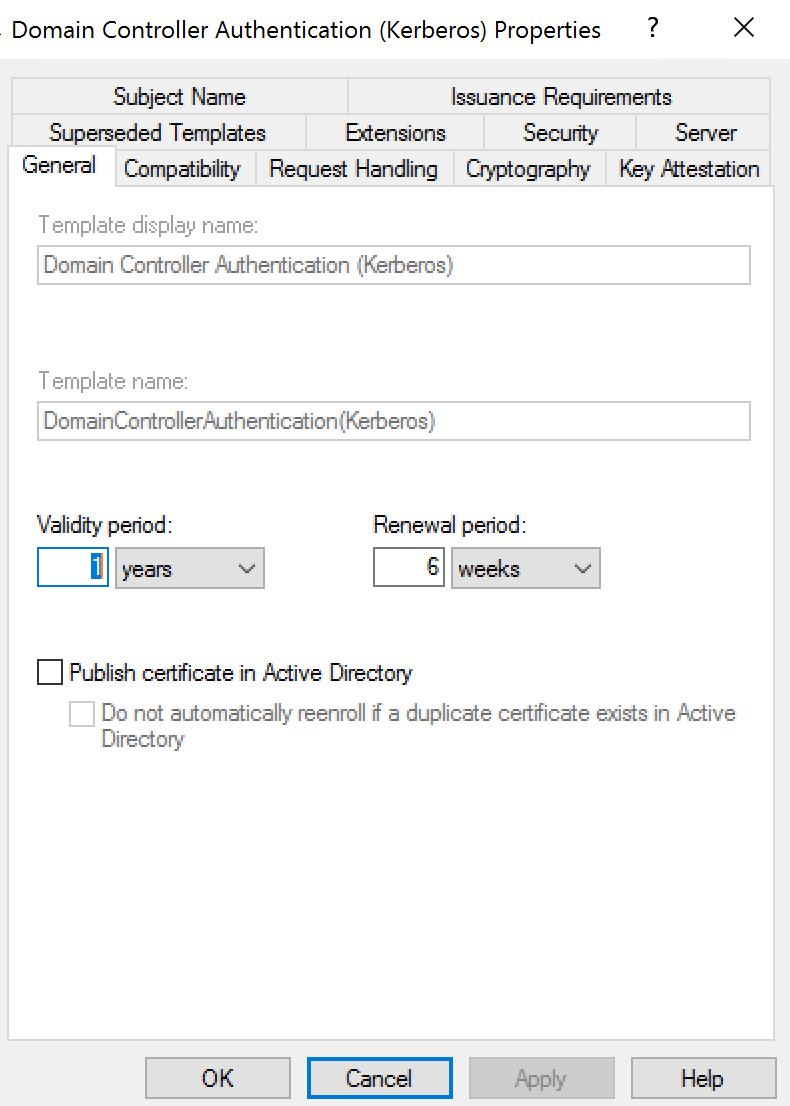The height and width of the screenshot is (1106, 790).
Task: Enable Publish certificate in Active Directory
Action: pyautogui.click(x=50, y=673)
